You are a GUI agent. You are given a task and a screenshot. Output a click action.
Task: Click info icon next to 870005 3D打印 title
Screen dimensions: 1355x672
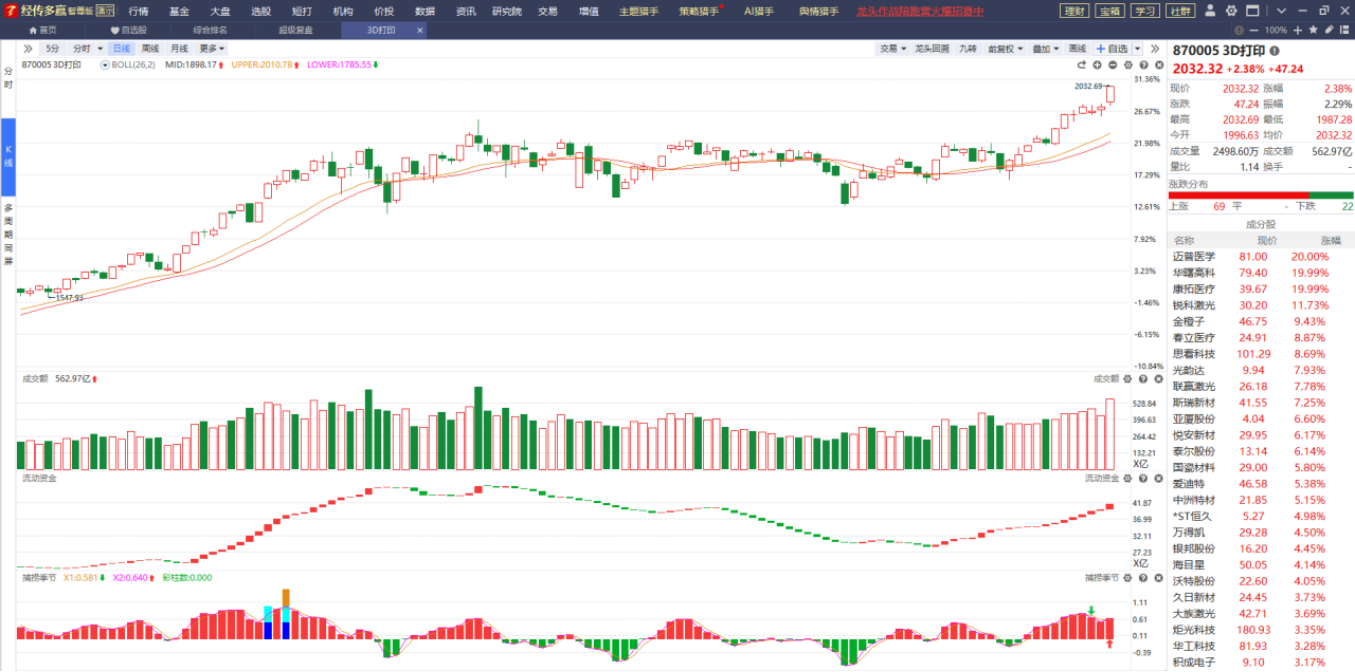pos(1274,50)
